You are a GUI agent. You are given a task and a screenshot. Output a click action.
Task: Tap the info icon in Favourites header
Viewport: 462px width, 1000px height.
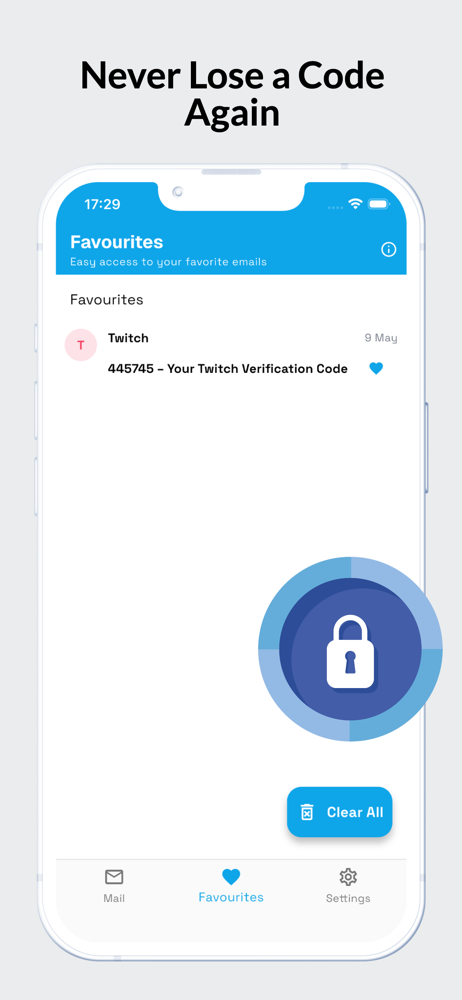point(389,249)
